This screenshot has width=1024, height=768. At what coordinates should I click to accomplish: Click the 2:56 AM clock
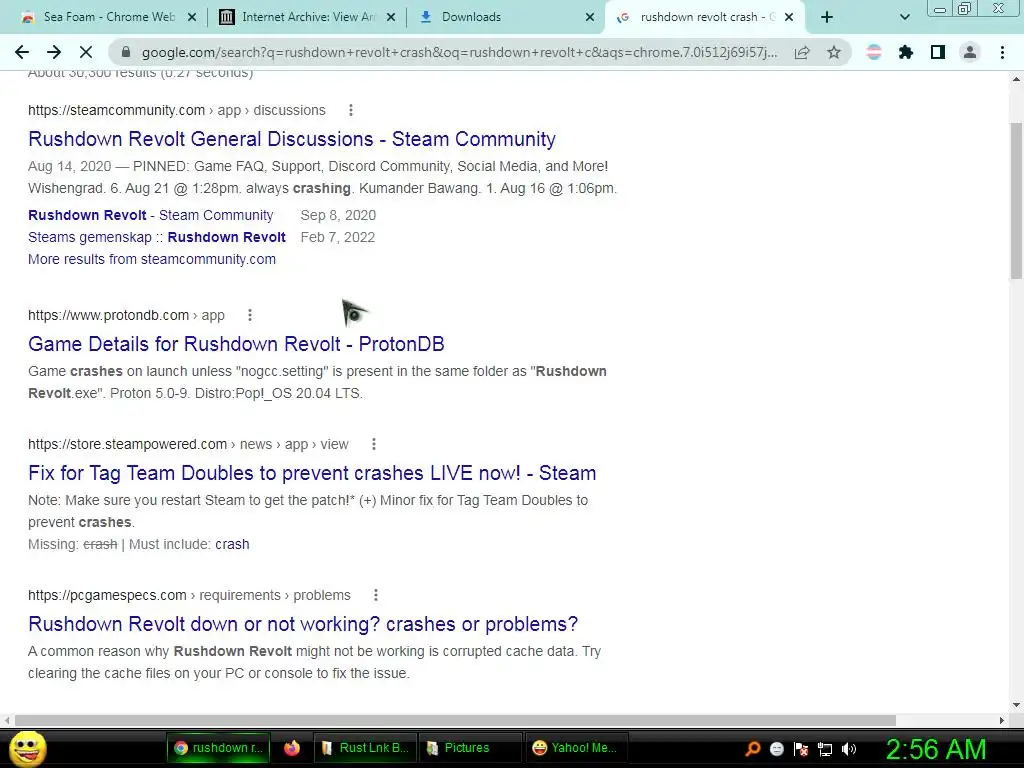point(936,749)
